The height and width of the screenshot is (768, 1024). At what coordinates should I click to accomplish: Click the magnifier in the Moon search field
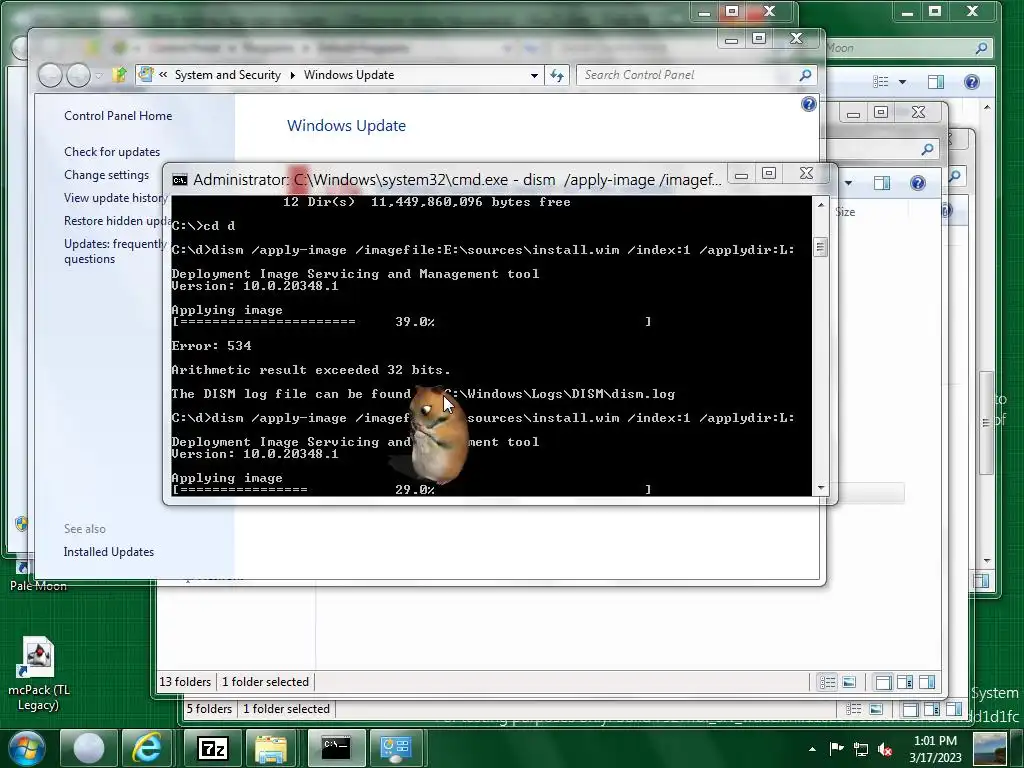(x=981, y=48)
